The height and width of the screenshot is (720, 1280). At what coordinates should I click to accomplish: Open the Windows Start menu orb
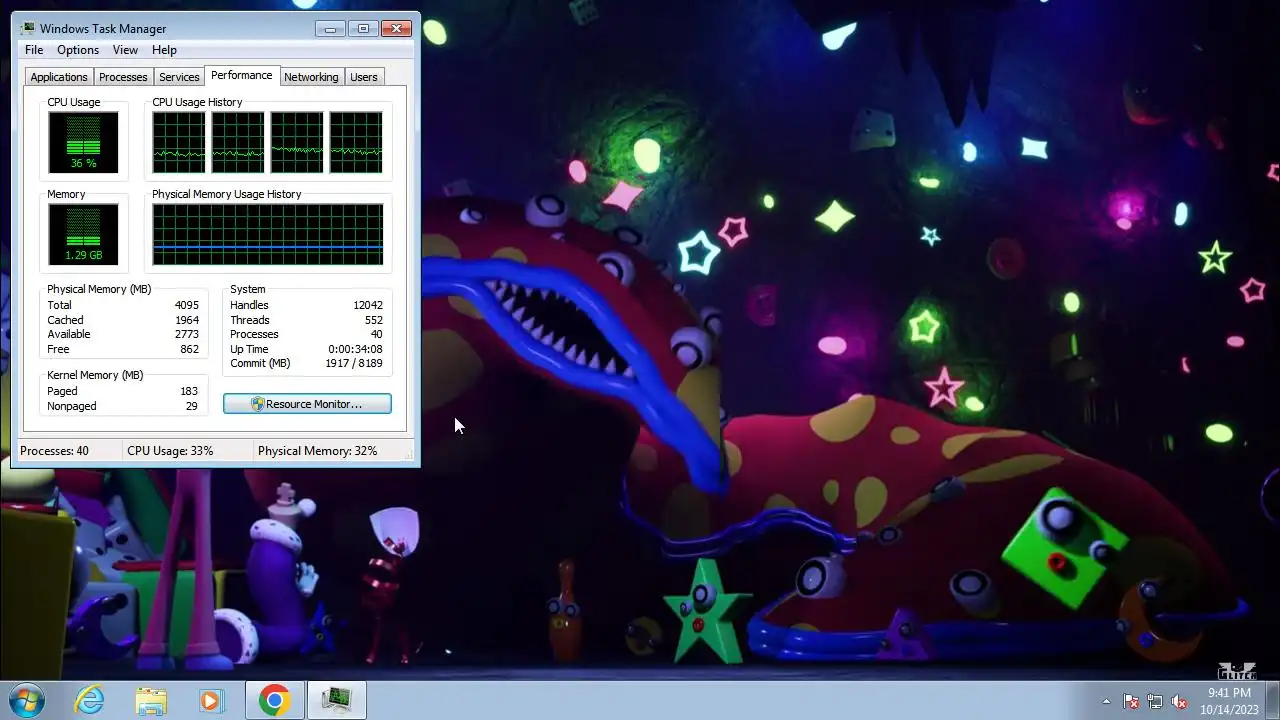point(26,700)
